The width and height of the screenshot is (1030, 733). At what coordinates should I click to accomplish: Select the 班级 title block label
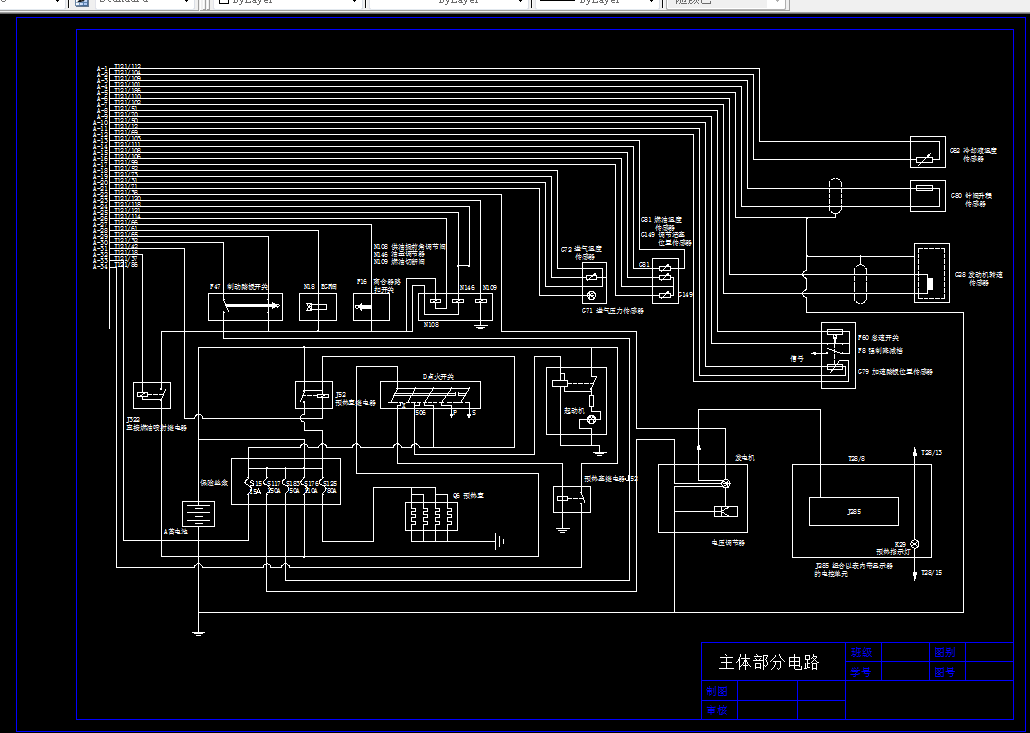coord(861,652)
